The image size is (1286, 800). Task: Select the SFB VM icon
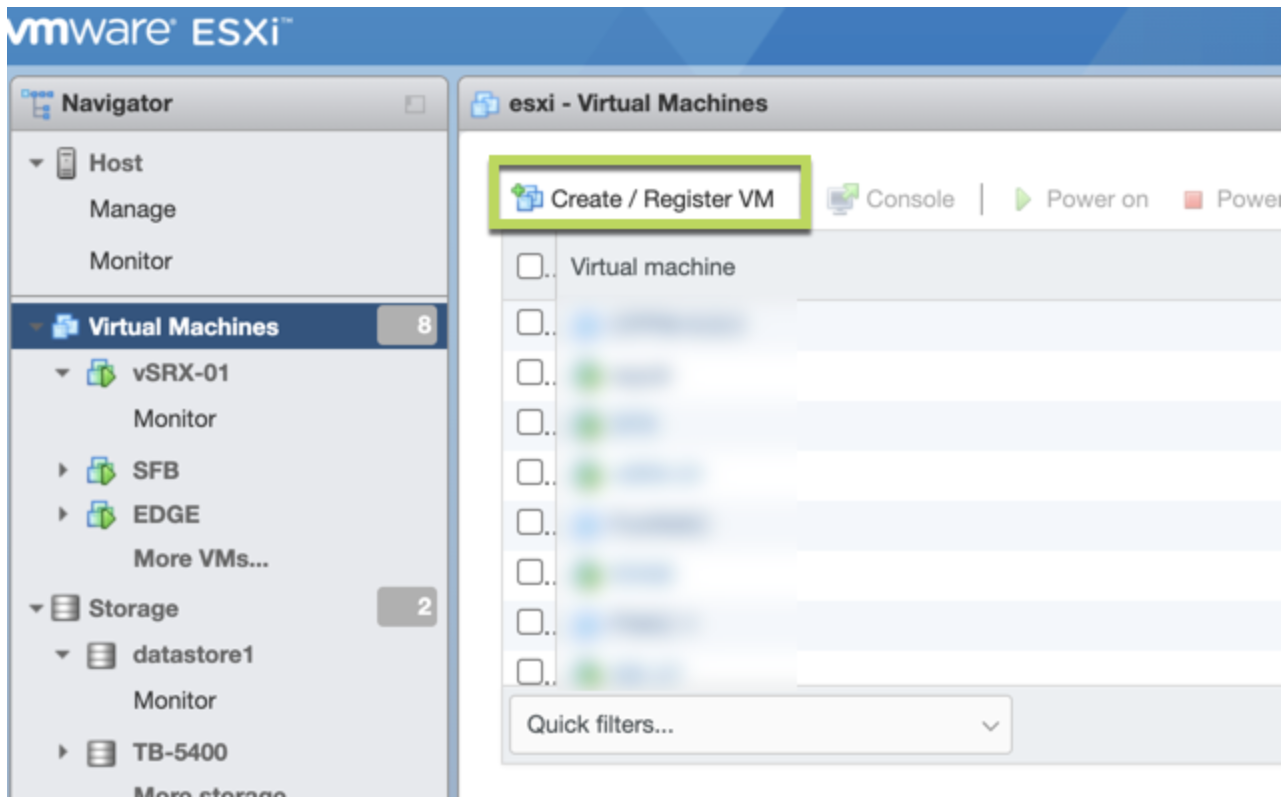pyautogui.click(x=101, y=470)
